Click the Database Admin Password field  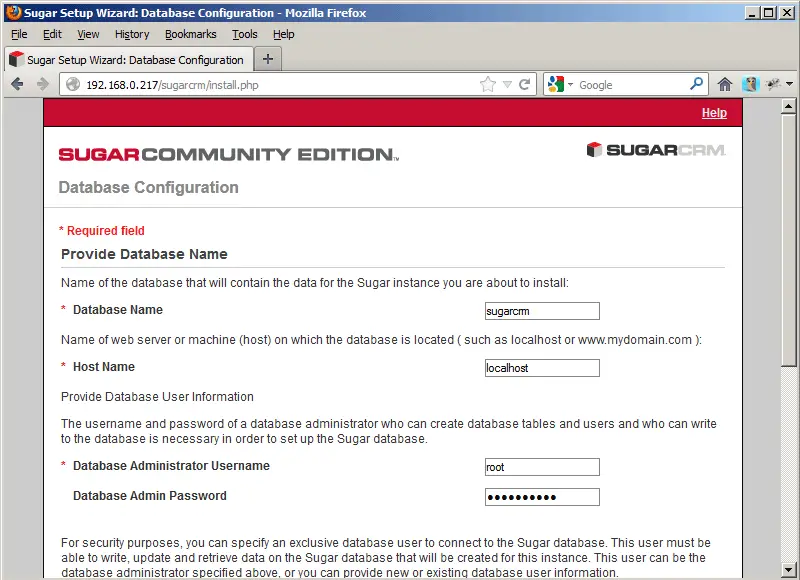click(x=541, y=497)
